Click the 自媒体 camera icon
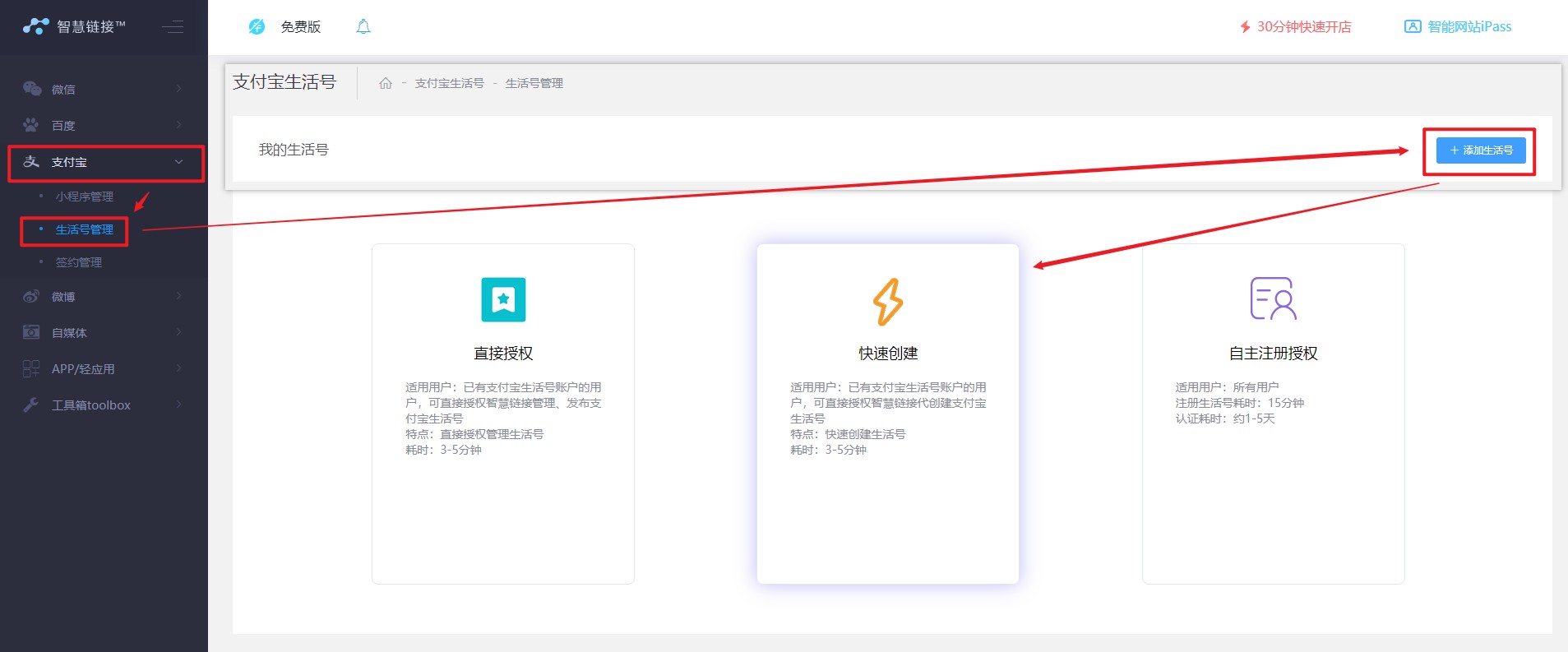The image size is (1568, 652). click(x=31, y=332)
